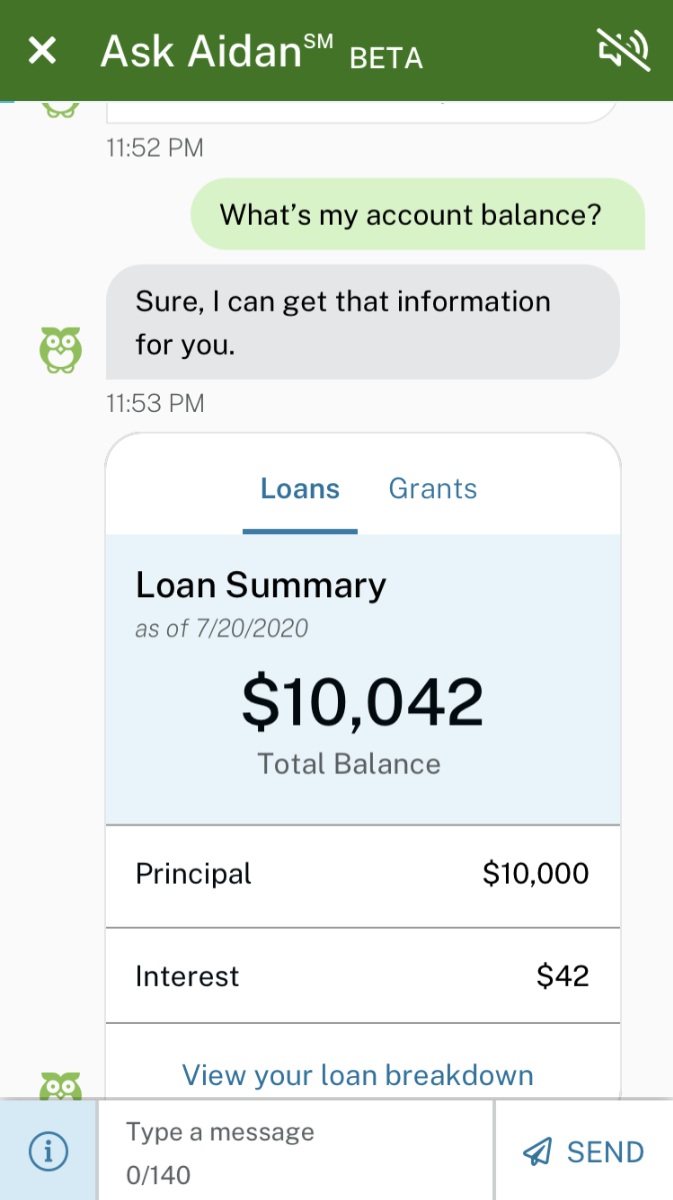Click the paper plane icon on SEND

(x=538, y=1151)
